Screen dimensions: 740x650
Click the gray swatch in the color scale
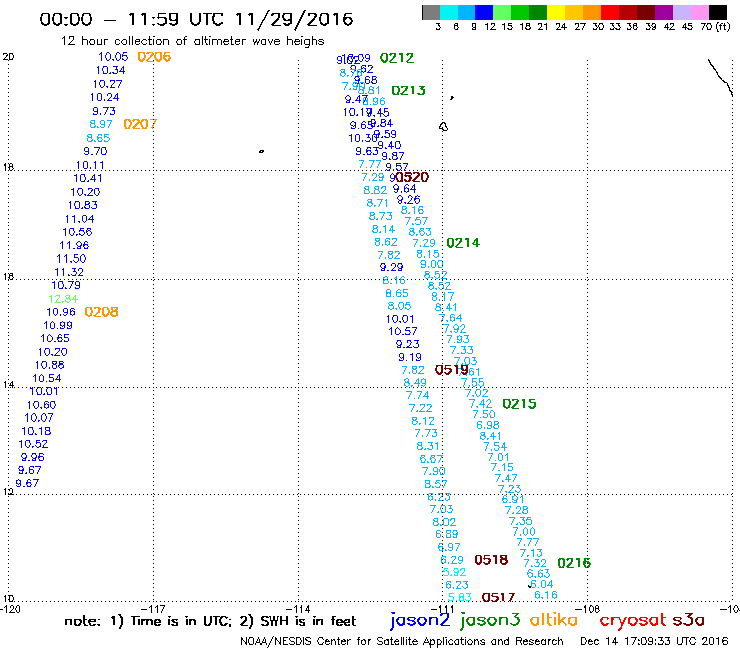(x=431, y=12)
